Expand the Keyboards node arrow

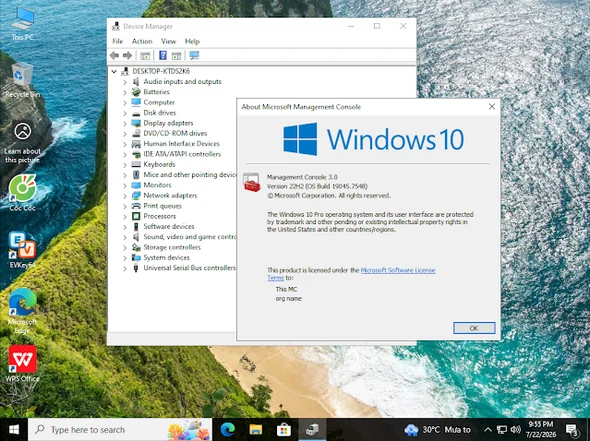point(125,164)
